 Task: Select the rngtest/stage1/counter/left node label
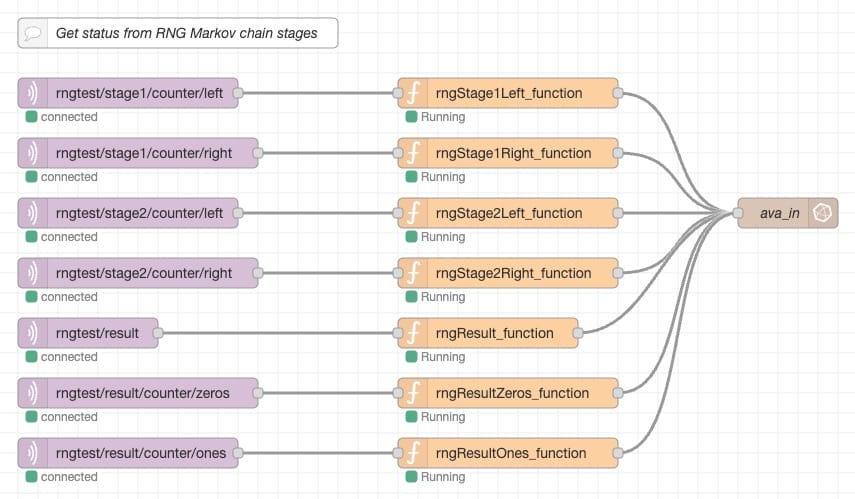pos(139,93)
